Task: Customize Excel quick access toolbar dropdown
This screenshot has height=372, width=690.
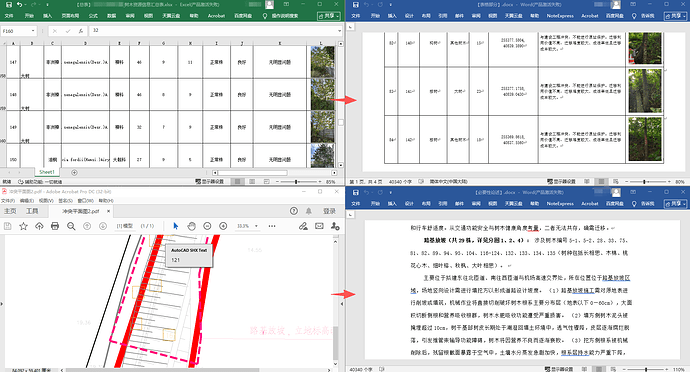Action: coord(47,5)
